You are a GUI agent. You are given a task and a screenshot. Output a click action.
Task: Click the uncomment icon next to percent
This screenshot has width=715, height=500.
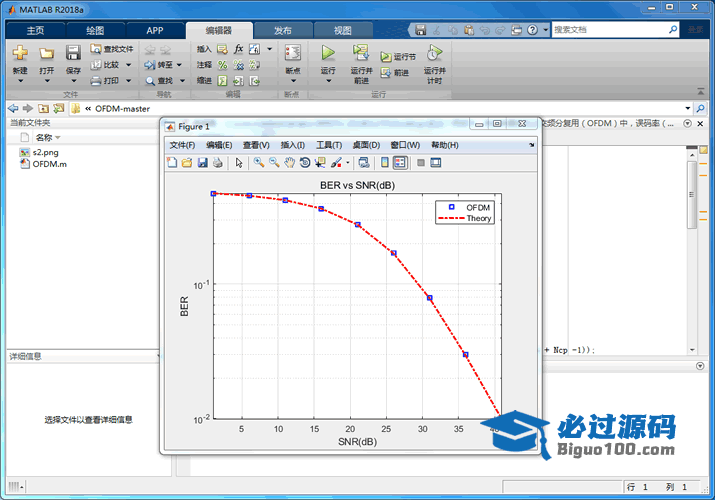pyautogui.click(x=238, y=65)
